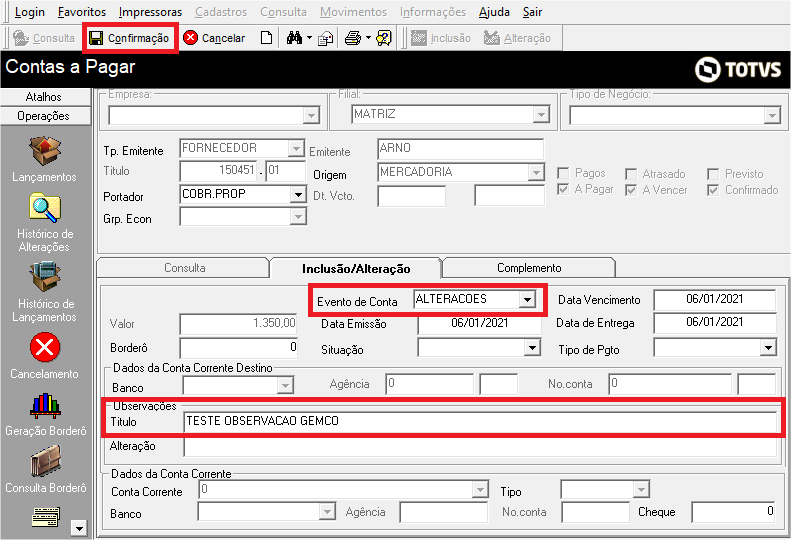Open the Cadastros menu

[x=221, y=12]
